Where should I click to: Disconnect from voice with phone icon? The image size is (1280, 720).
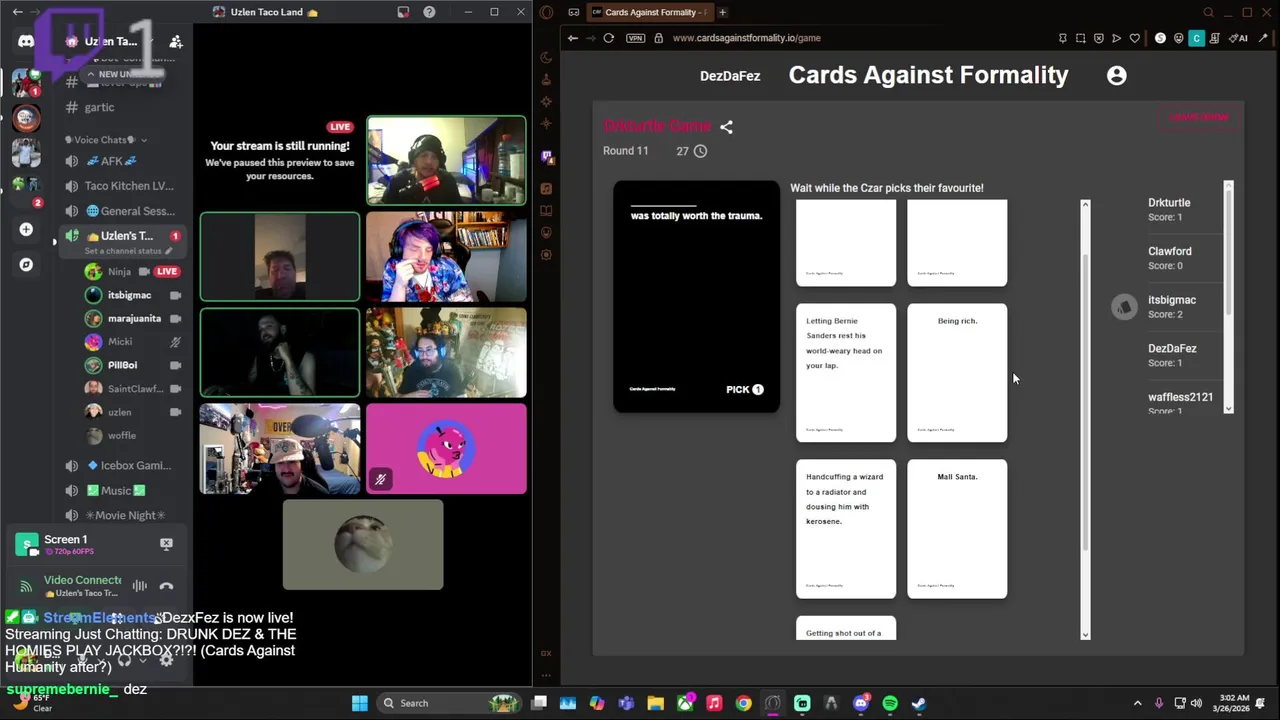(166, 586)
